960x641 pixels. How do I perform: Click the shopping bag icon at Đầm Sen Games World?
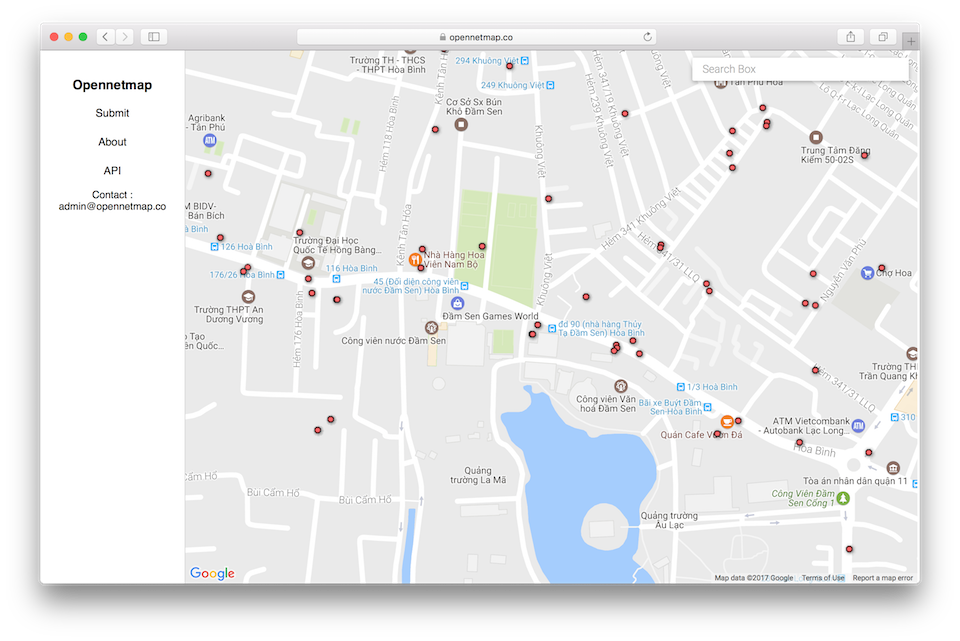[x=456, y=303]
